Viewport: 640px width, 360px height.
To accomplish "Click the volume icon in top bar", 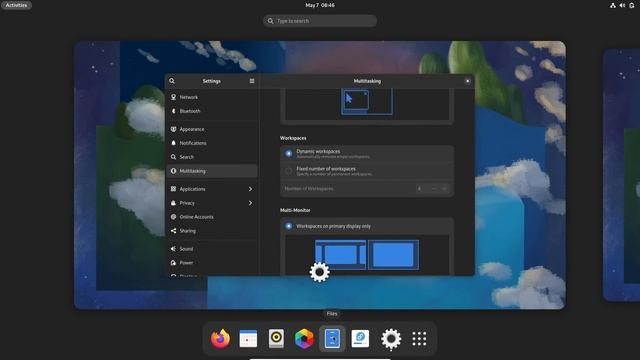I will coord(622,5).
